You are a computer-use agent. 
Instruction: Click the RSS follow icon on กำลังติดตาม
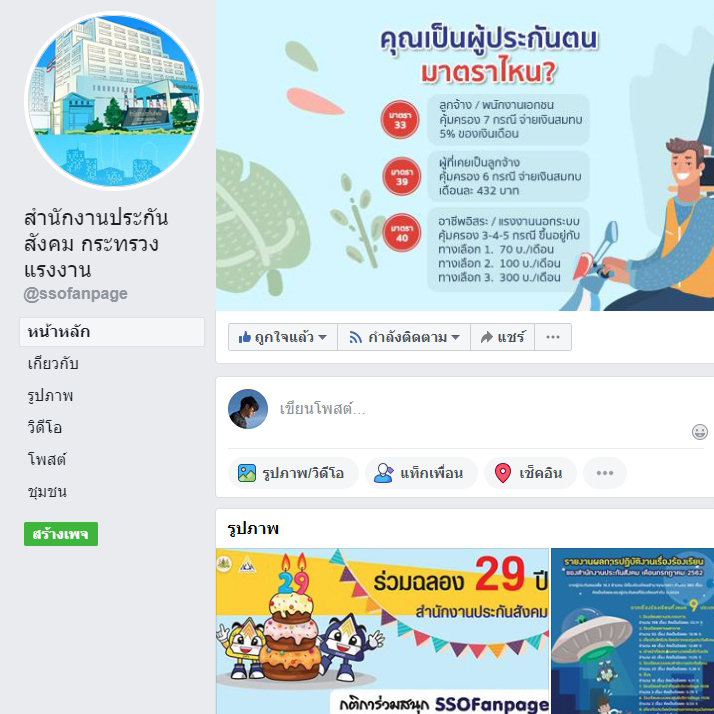click(355, 337)
